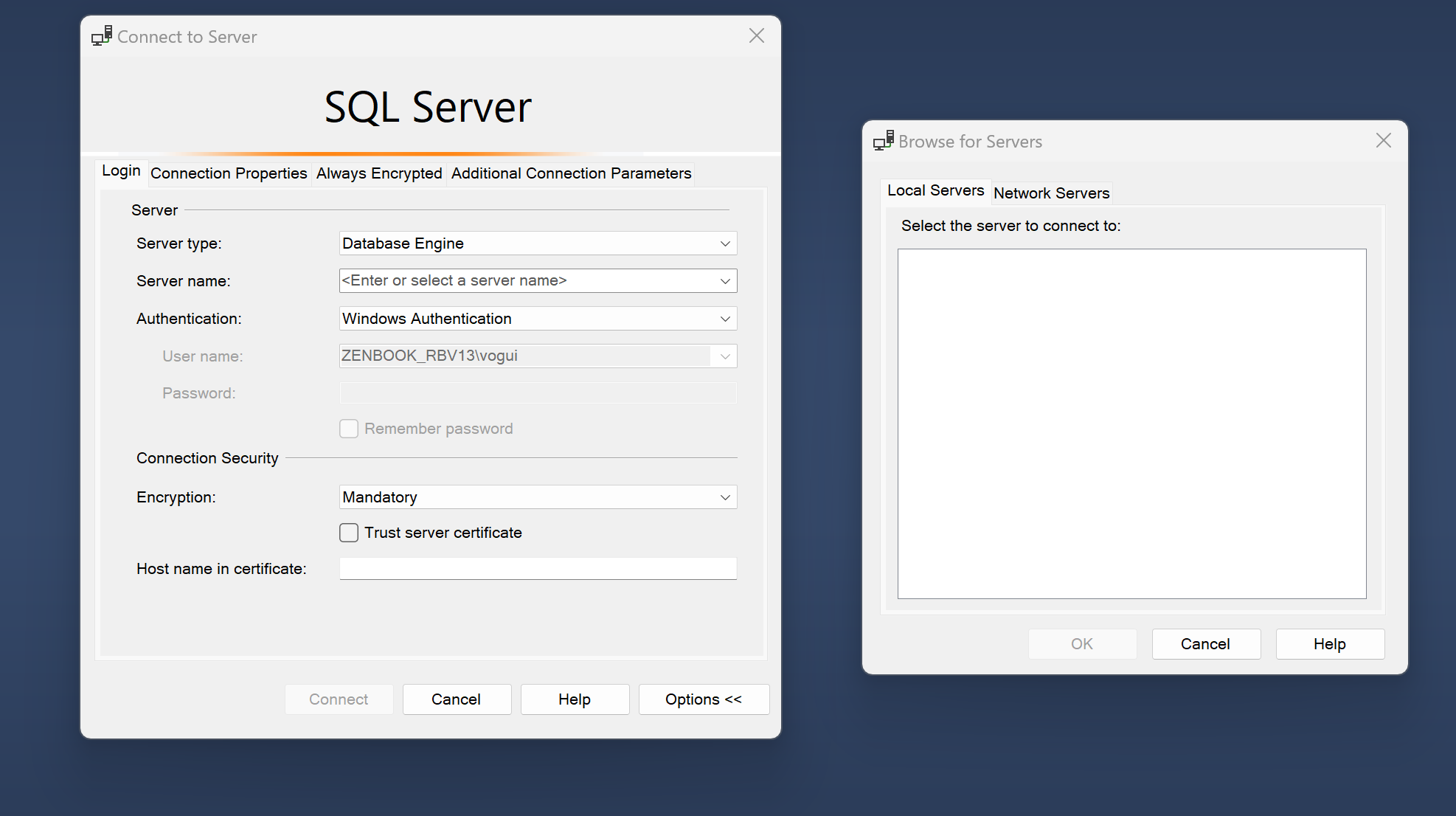This screenshot has width=1456, height=816.
Task: Open the Server name dropdown arrow
Action: (x=725, y=281)
